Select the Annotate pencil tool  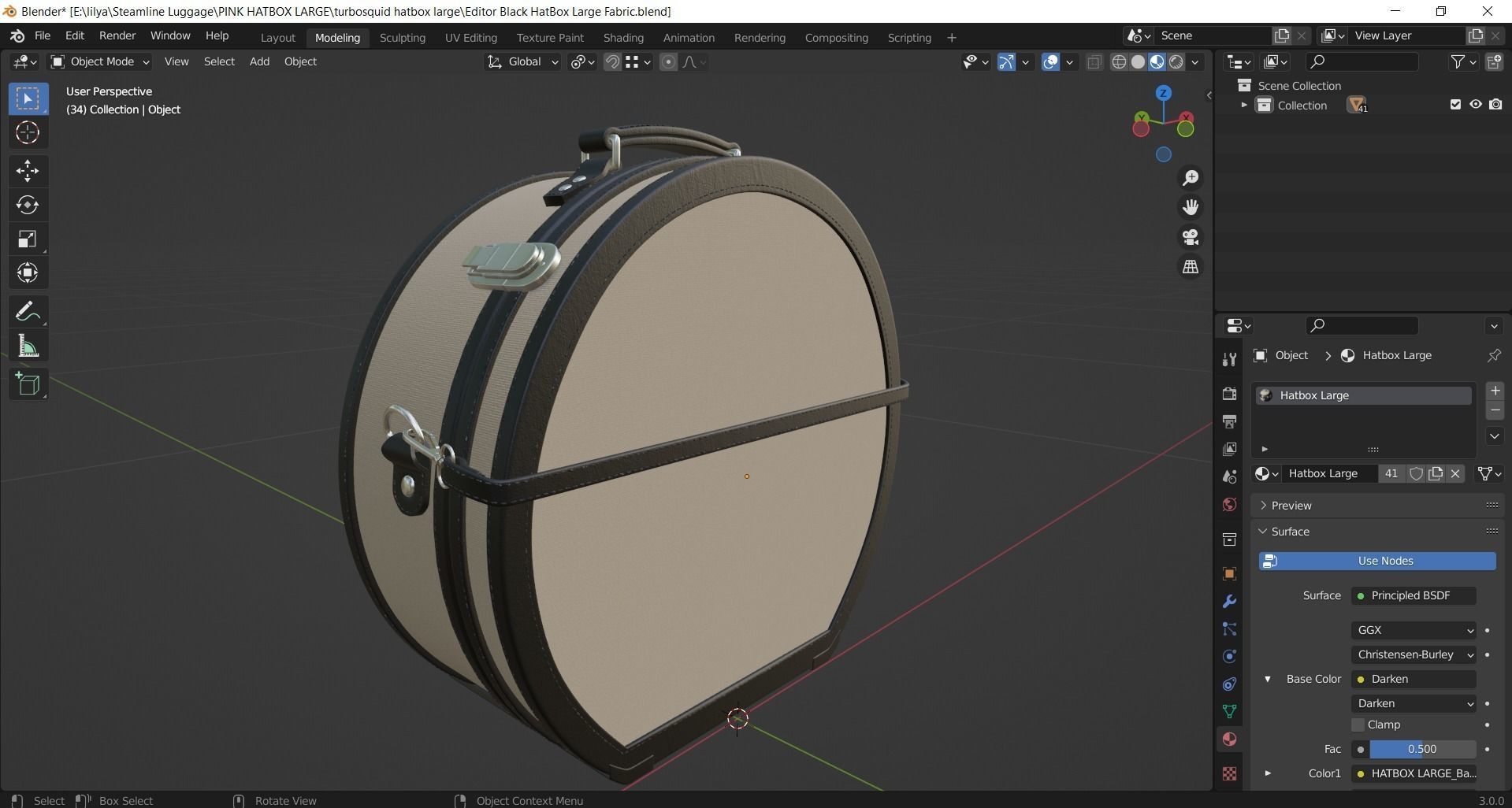tap(28, 312)
